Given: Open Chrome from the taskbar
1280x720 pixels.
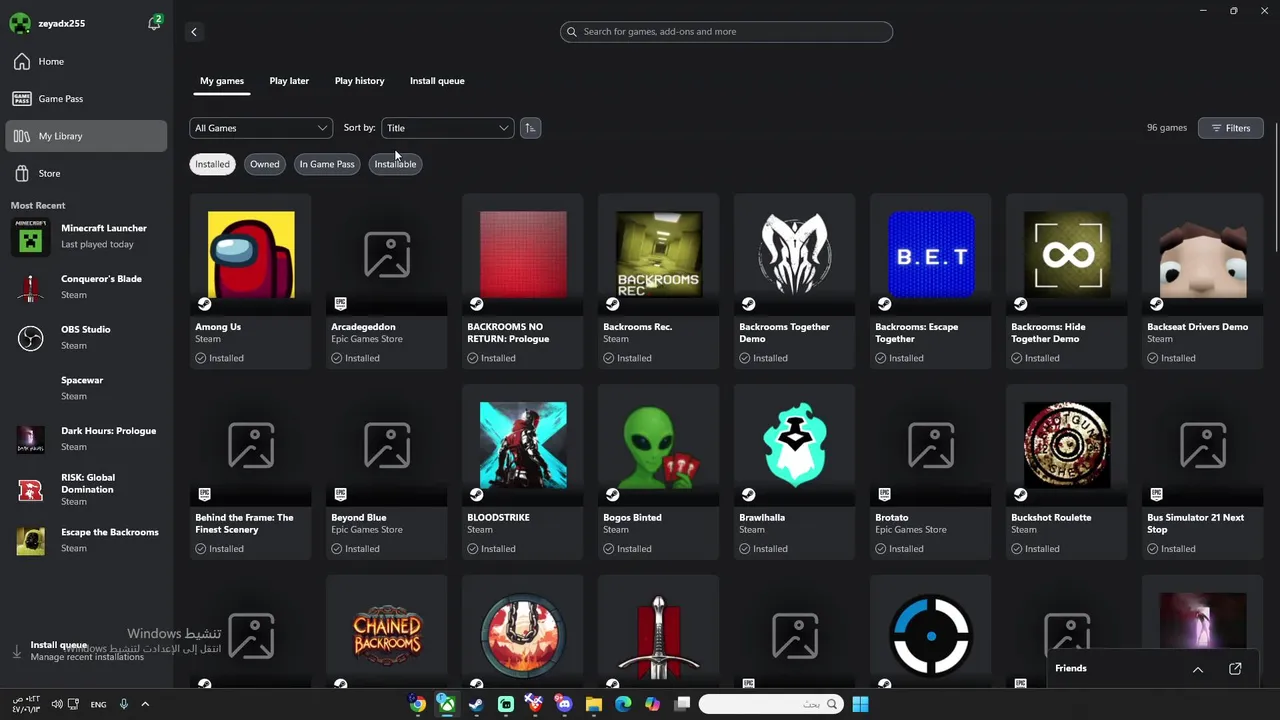Looking at the screenshot, I should (x=418, y=704).
